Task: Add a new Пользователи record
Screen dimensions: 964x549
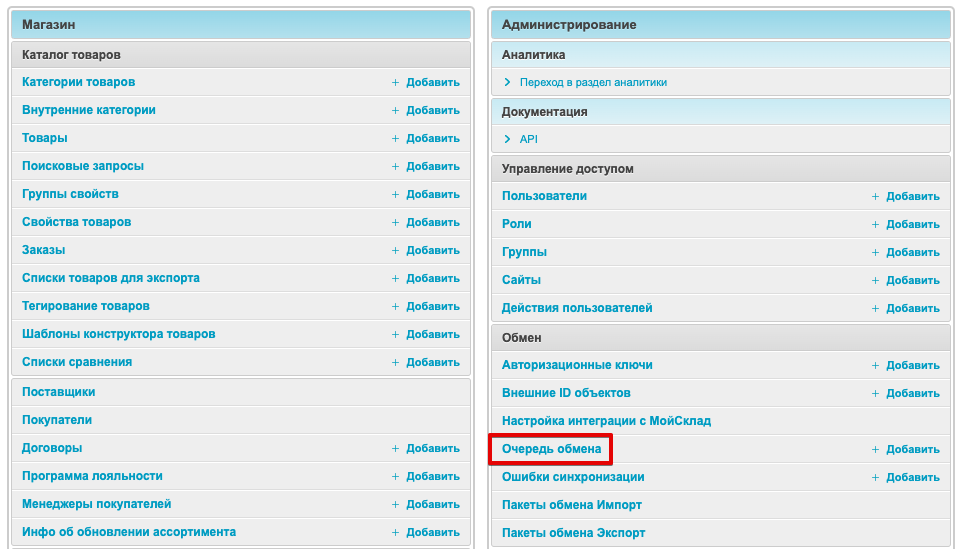Action: pos(912,197)
